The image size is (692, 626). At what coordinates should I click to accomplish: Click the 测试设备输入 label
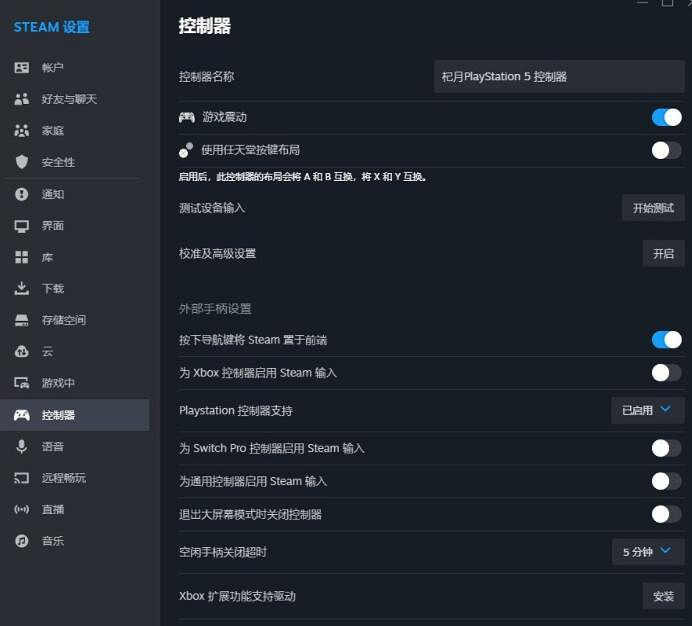click(x=212, y=208)
